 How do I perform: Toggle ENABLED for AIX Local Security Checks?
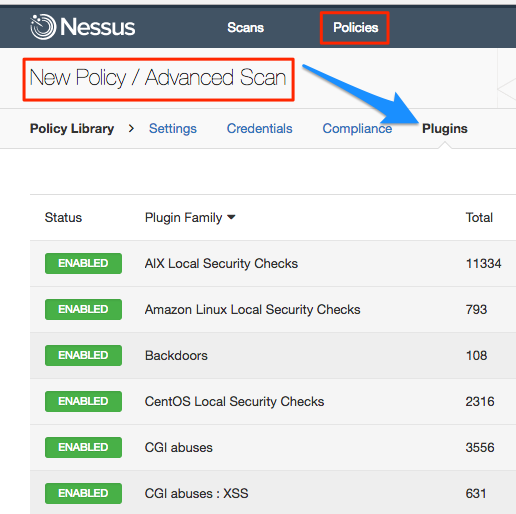(83, 263)
